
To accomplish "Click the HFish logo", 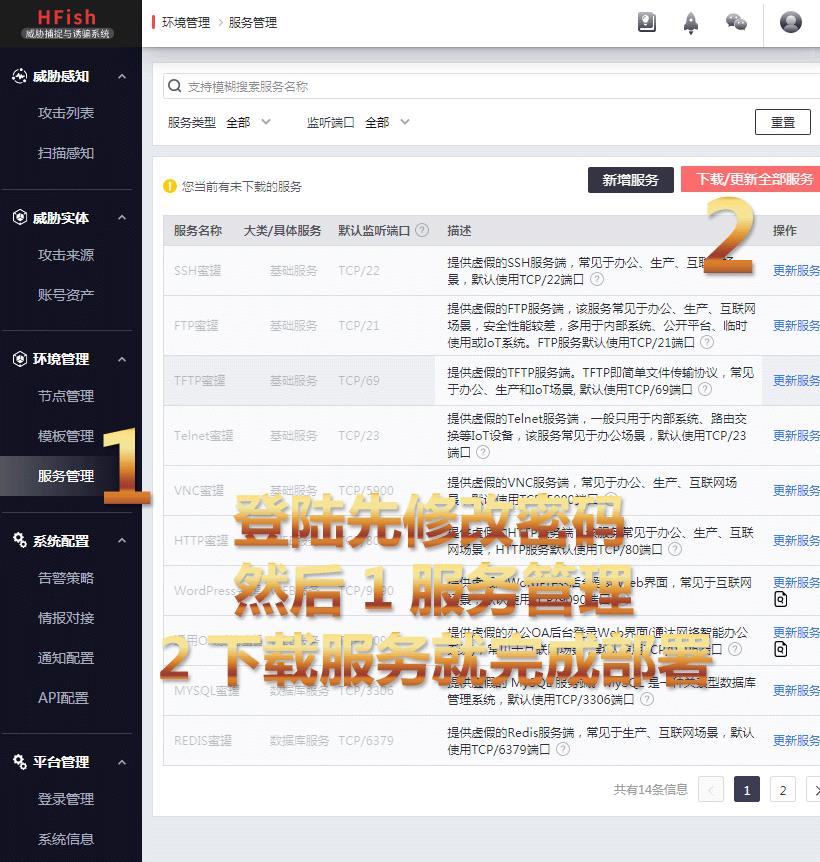I will (67, 24).
